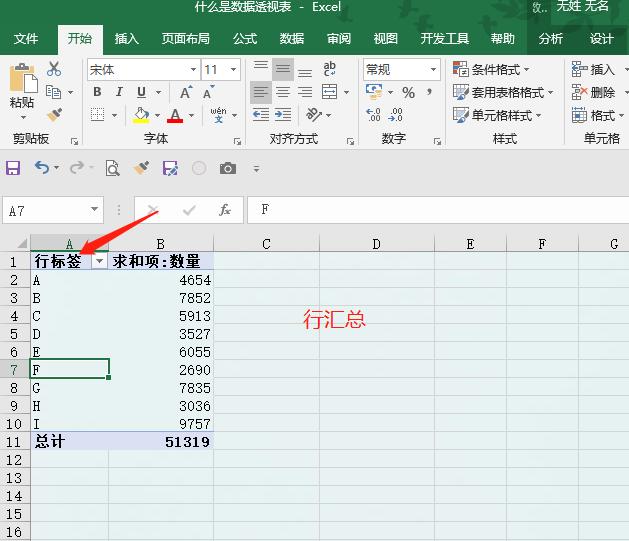Image resolution: width=629 pixels, height=541 pixels.
Task: Apply comma style number format
Action: click(429, 93)
